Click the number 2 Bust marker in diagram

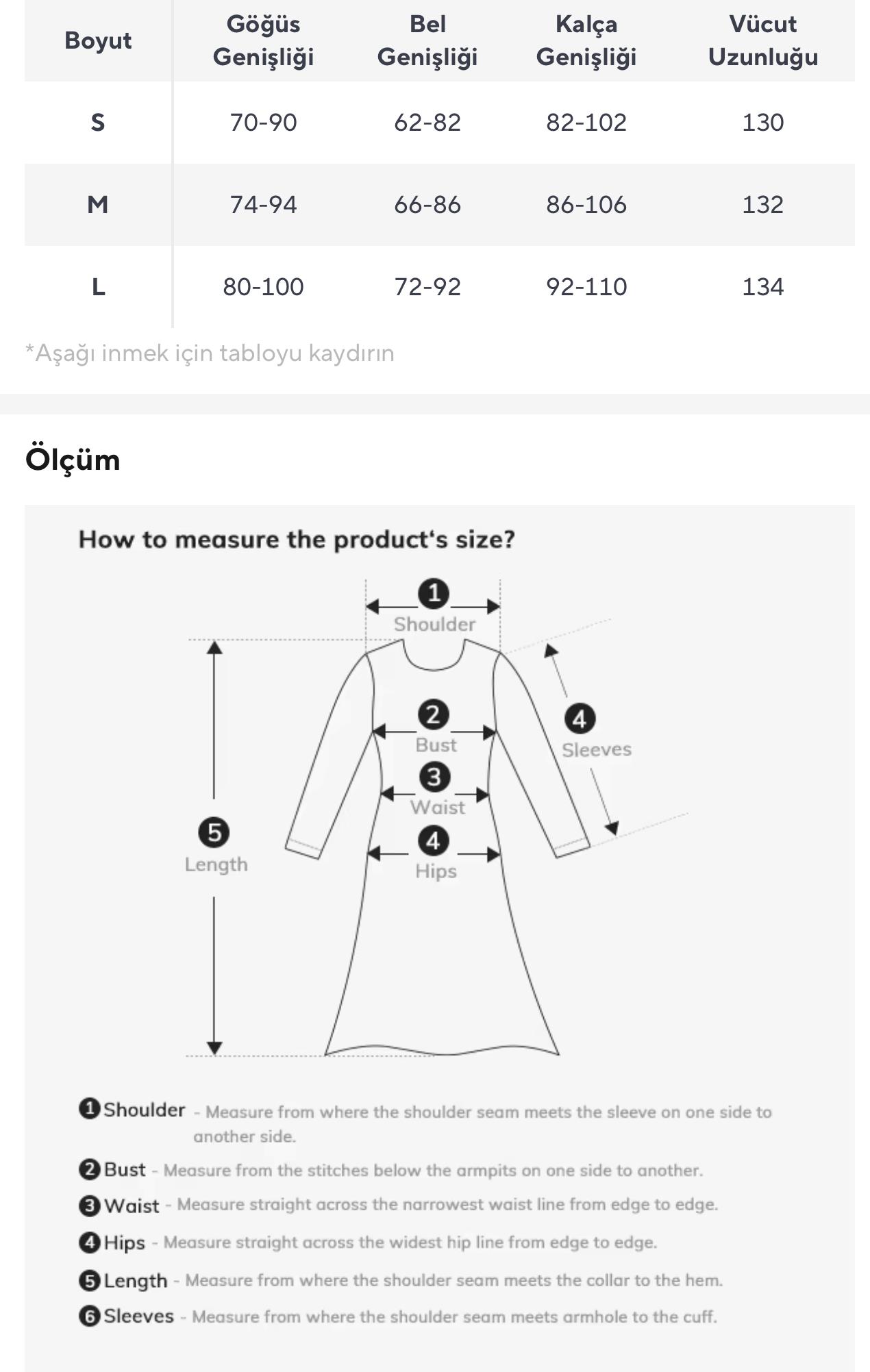tap(433, 715)
